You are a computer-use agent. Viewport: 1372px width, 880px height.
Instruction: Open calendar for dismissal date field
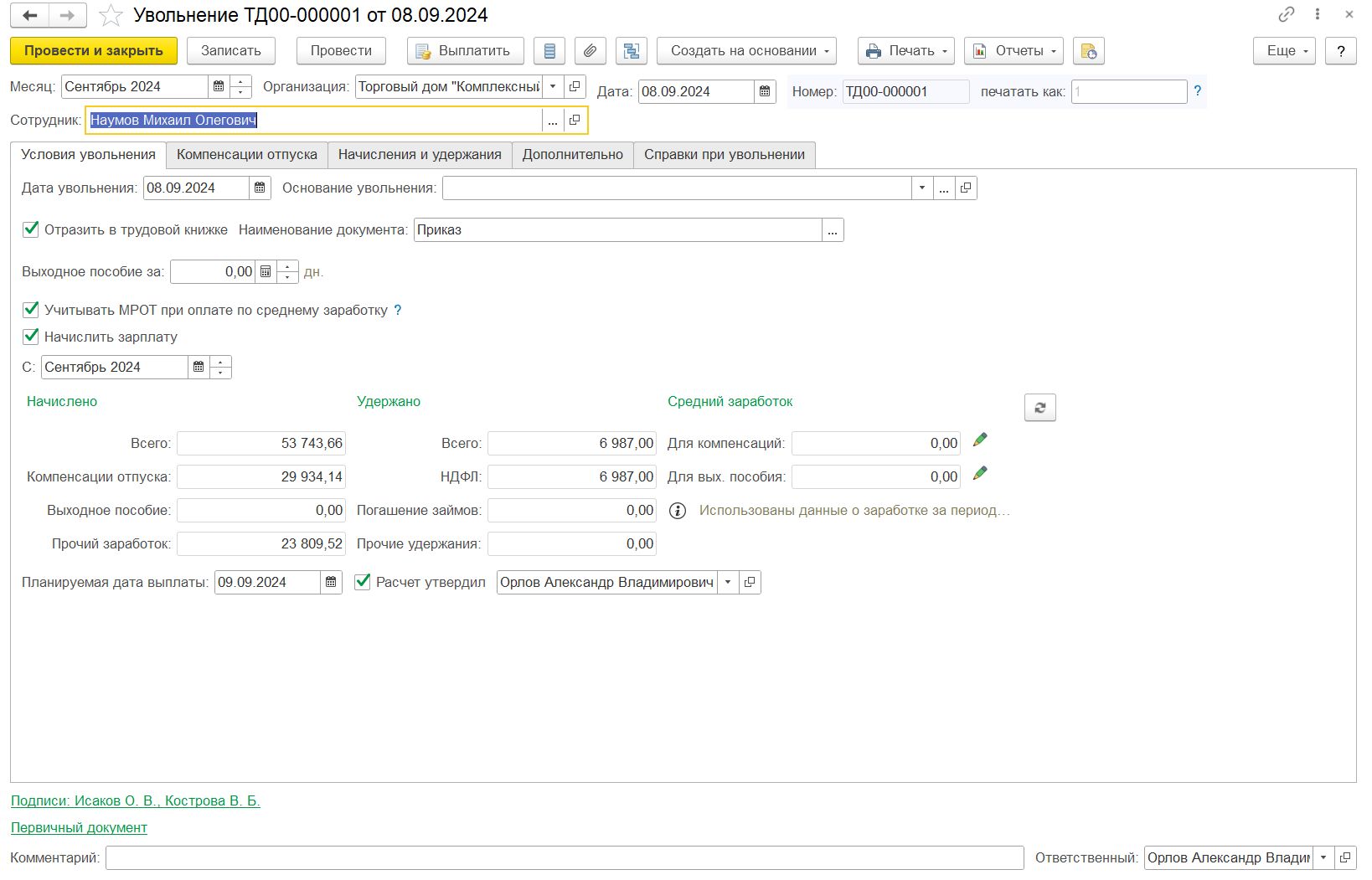[x=260, y=188]
